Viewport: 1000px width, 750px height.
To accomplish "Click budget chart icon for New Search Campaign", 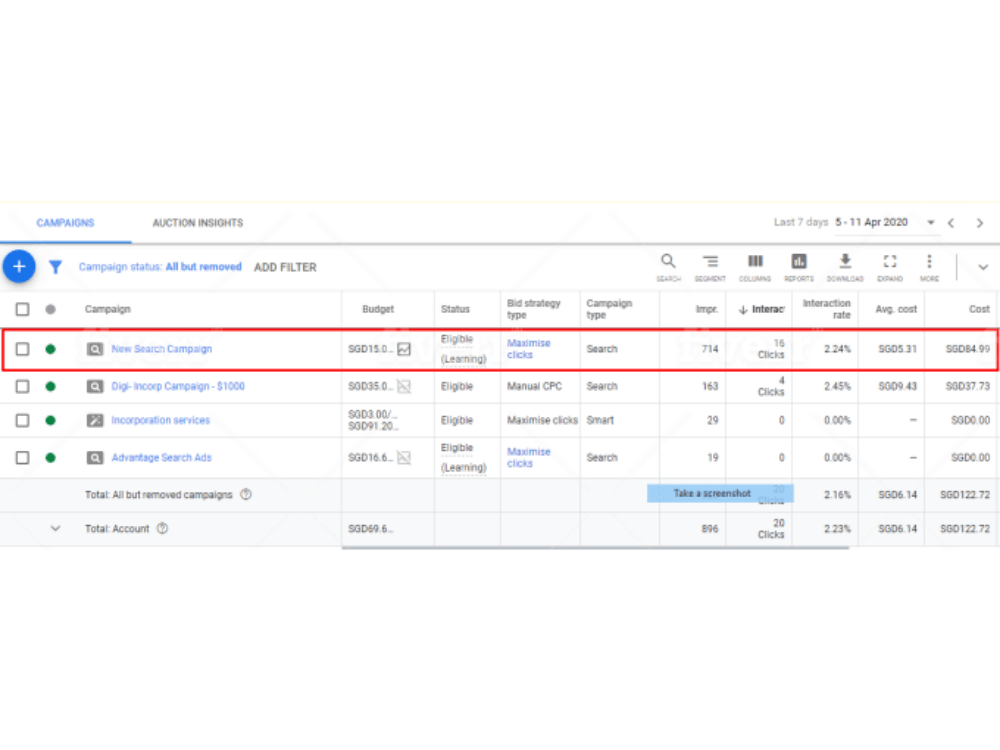I will point(404,349).
